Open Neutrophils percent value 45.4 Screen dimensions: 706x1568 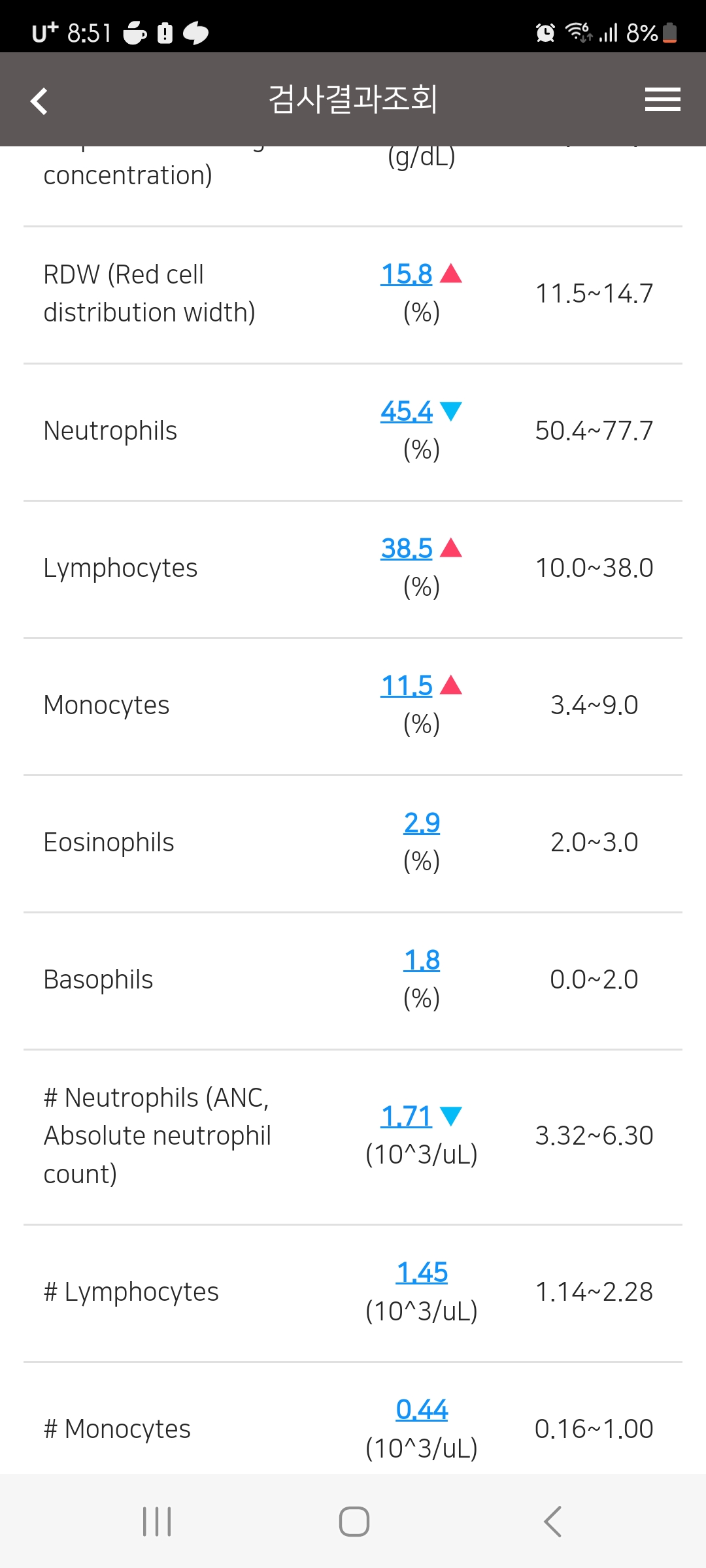coord(407,411)
